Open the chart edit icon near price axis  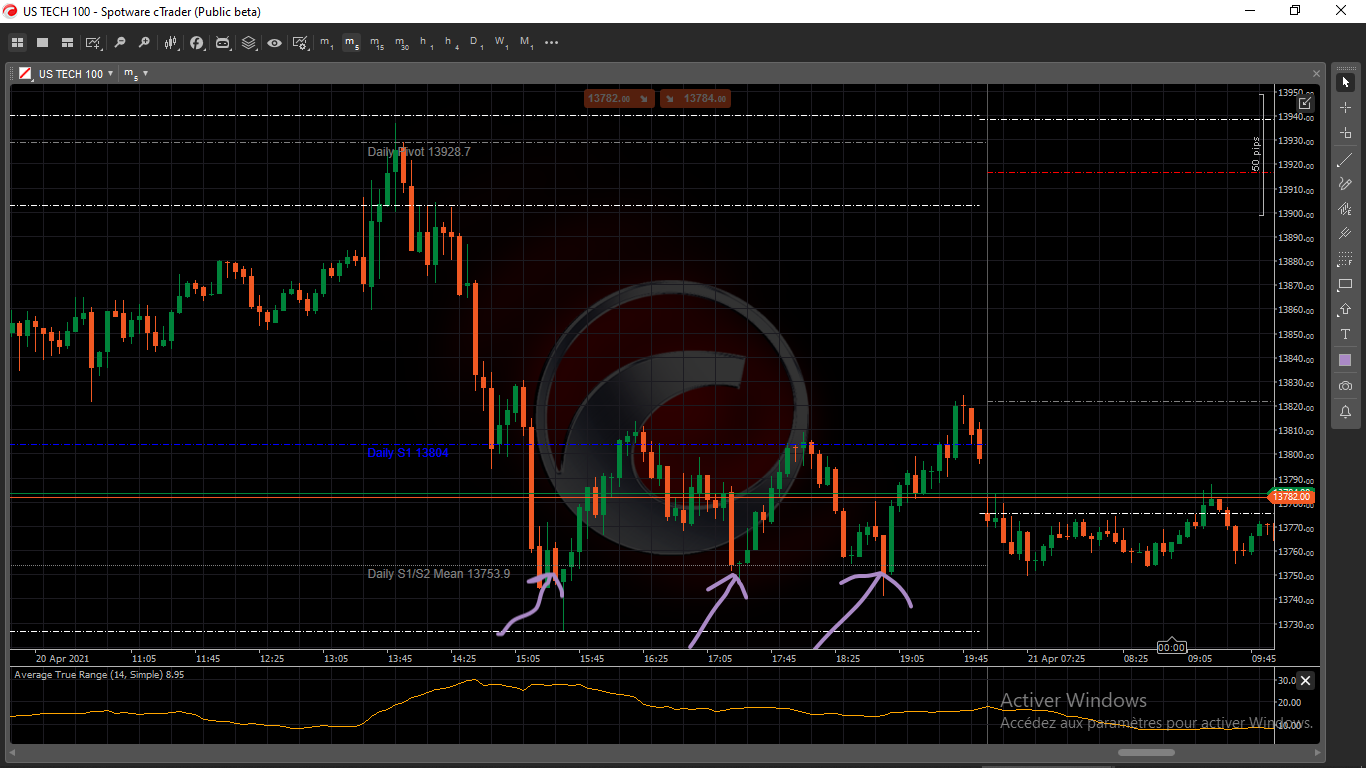pyautogui.click(x=1305, y=103)
